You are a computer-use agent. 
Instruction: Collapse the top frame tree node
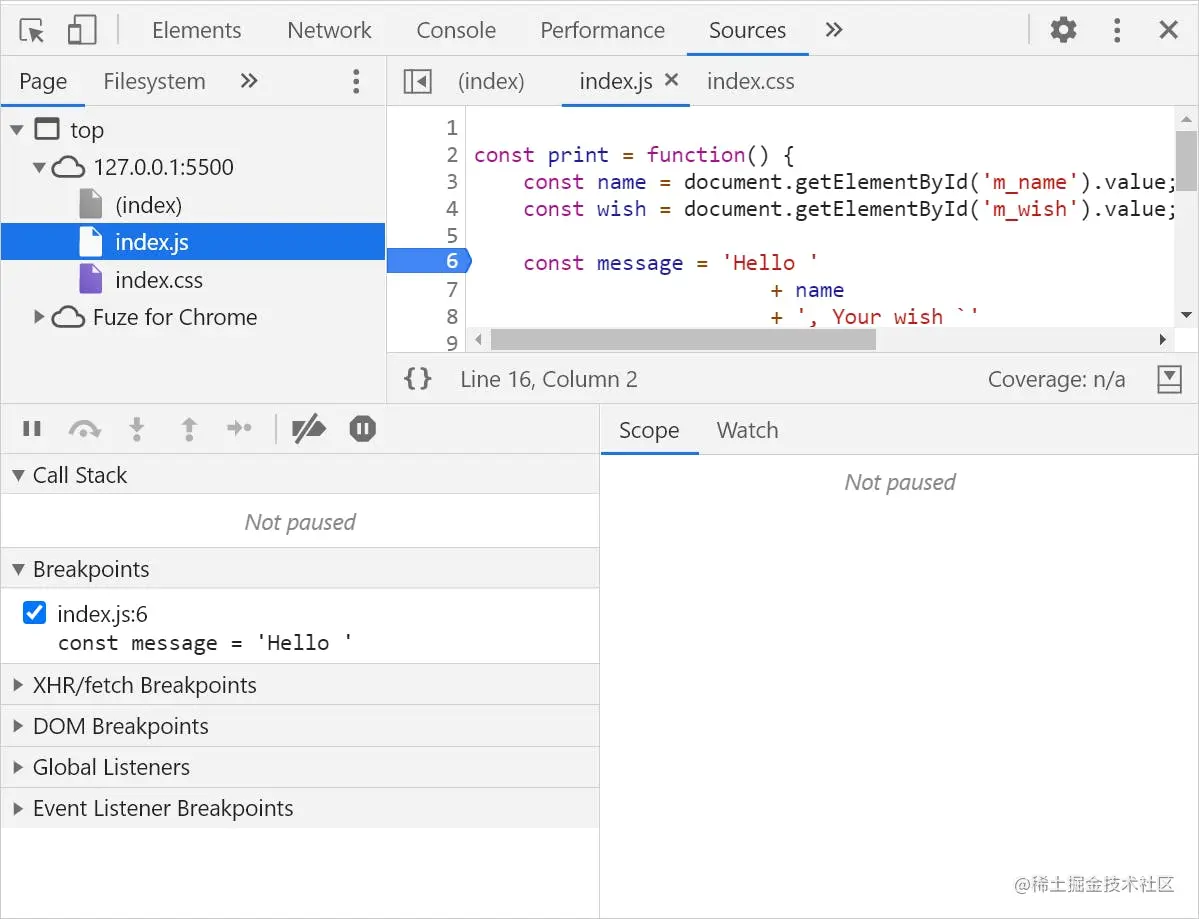pyautogui.click(x=17, y=130)
